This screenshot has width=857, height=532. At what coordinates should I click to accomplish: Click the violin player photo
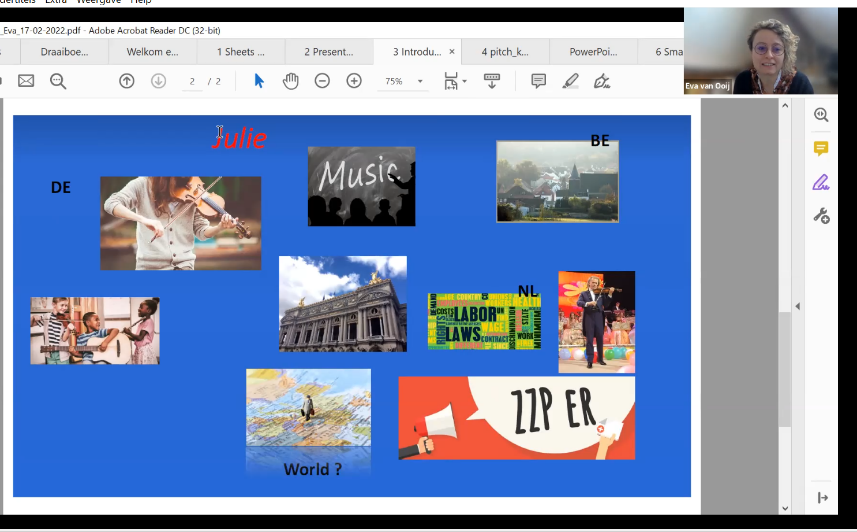pyautogui.click(x=180, y=223)
